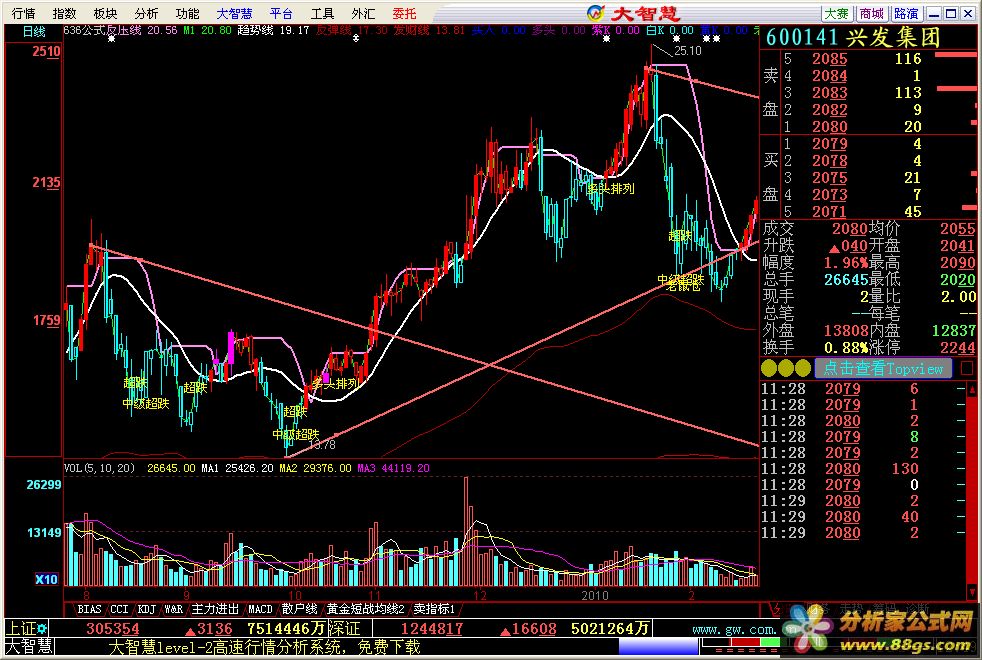Screen dimensions: 982x660
Task: Switch to the MACD indicator tab
Action: [x=261, y=609]
